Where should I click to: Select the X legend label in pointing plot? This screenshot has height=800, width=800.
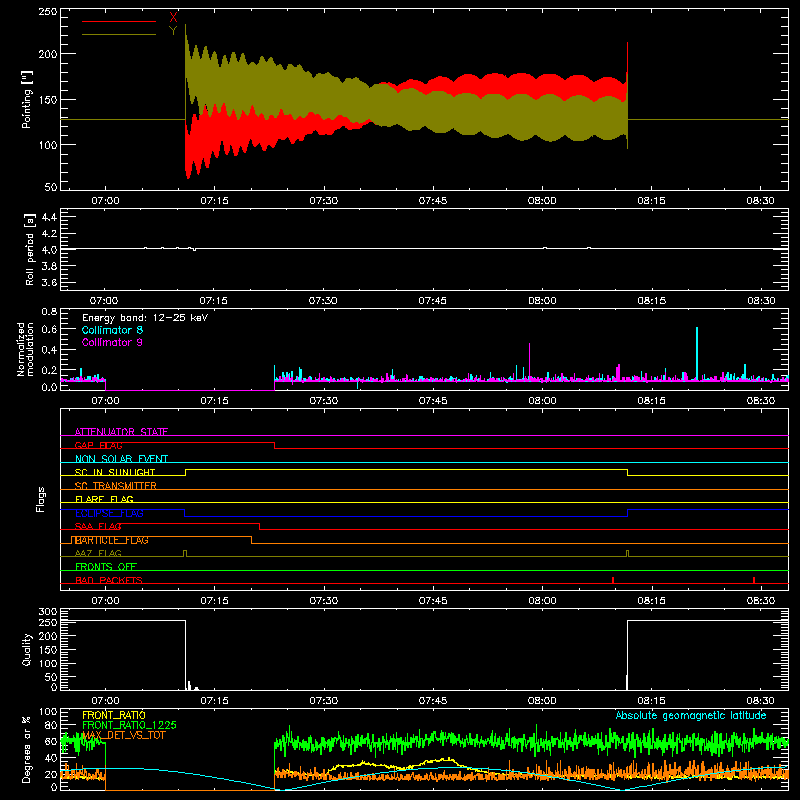(173, 18)
